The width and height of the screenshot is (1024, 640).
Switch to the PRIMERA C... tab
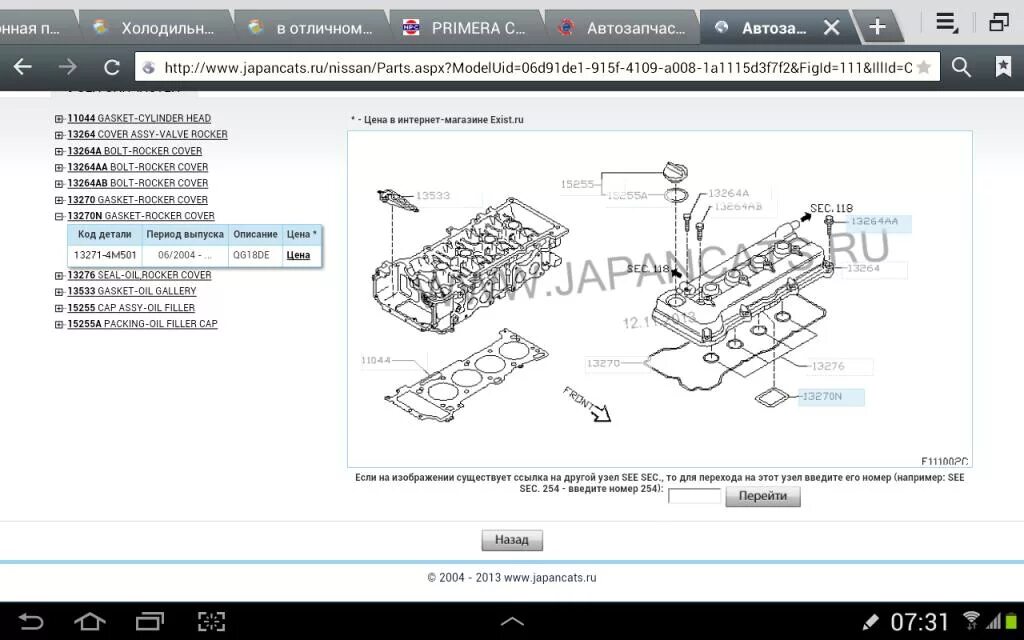466,27
